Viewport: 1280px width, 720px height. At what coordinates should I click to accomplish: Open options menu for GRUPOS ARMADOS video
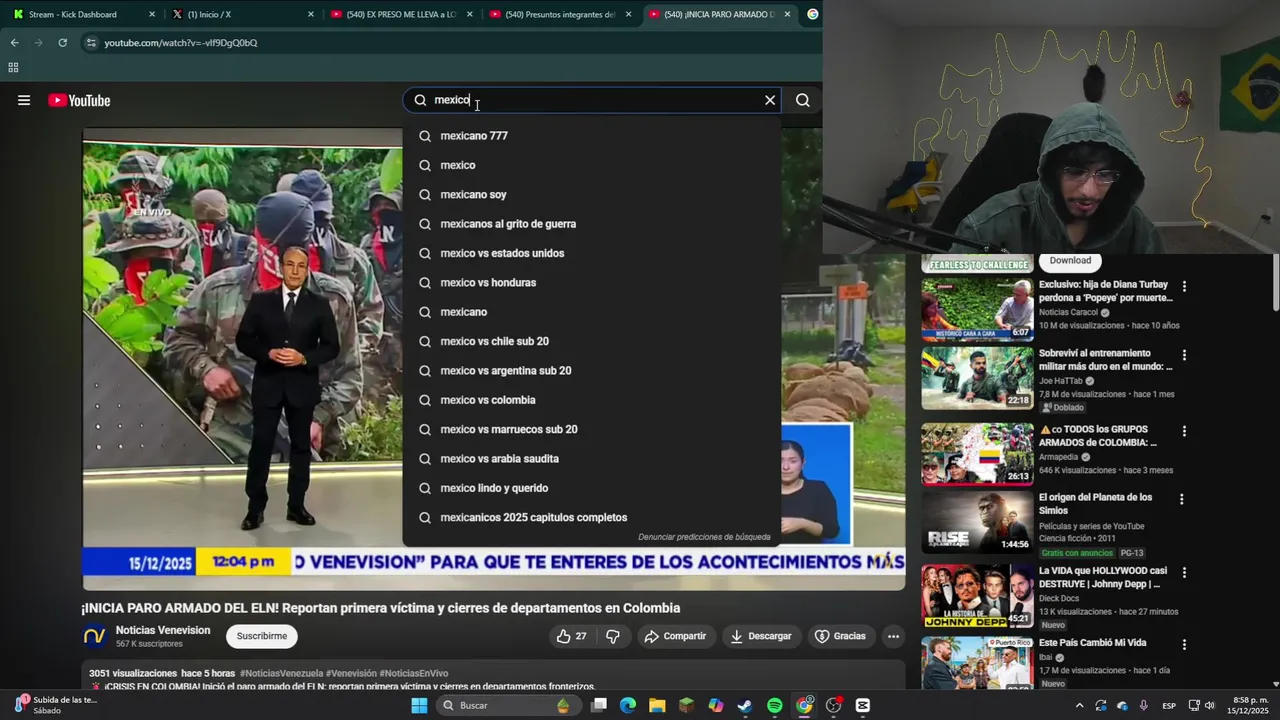click(1184, 431)
